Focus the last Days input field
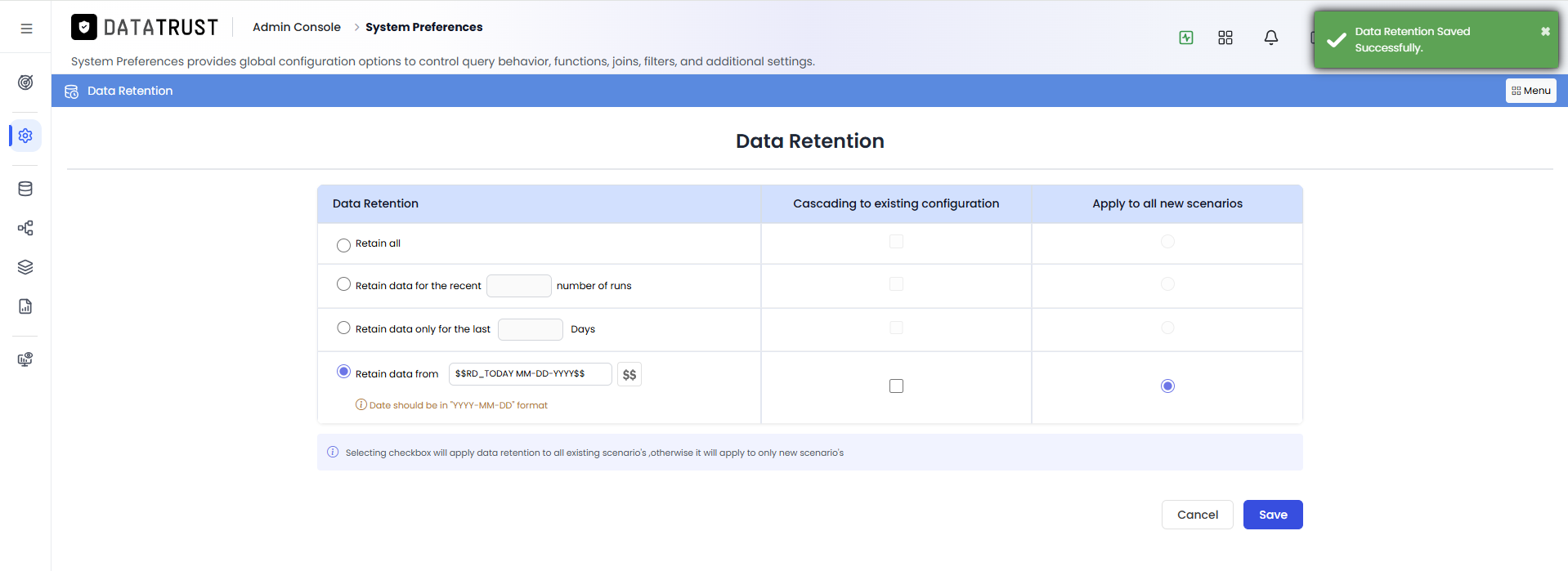The width and height of the screenshot is (1568, 571). pos(531,329)
